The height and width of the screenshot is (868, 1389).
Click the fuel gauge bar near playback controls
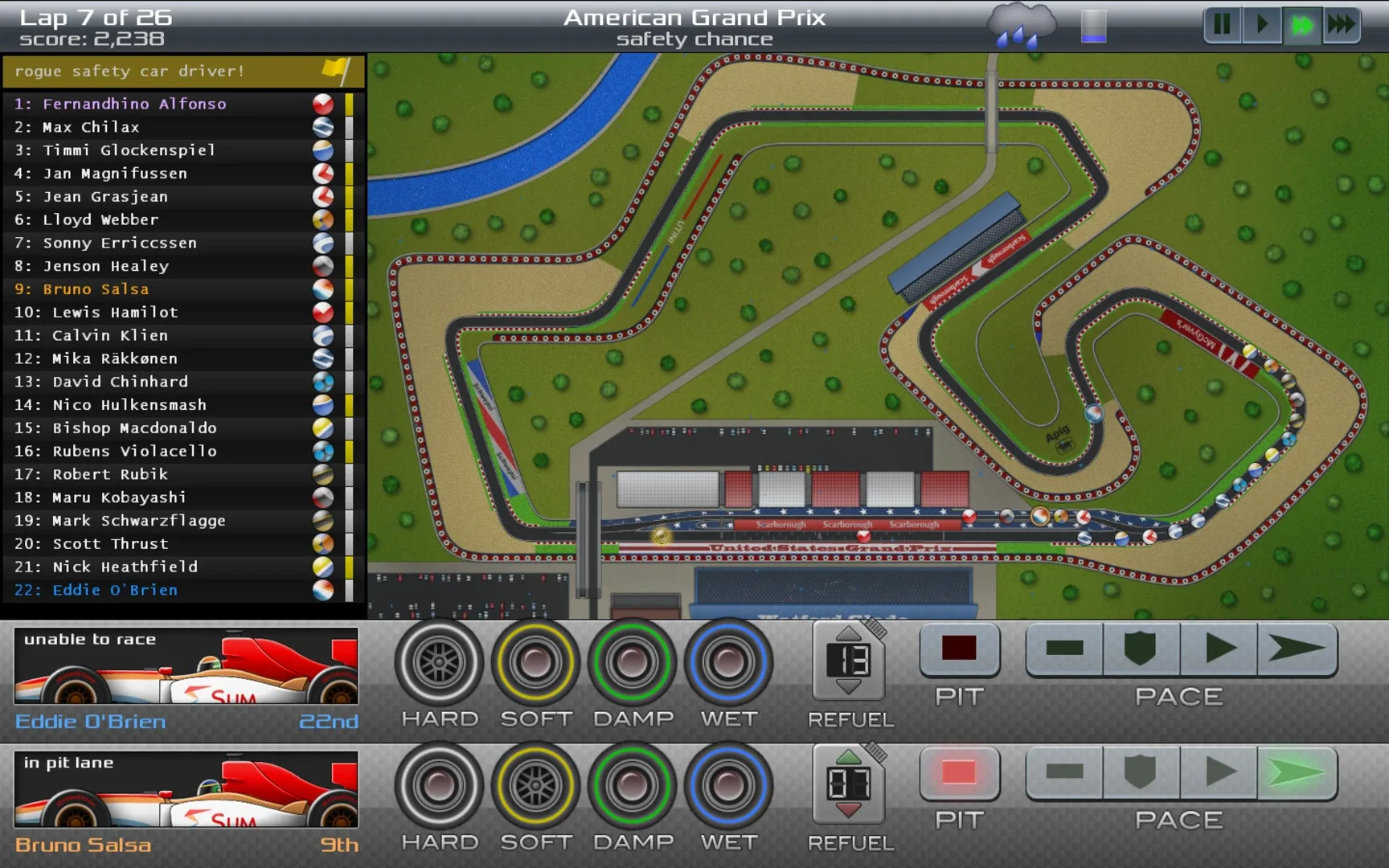point(1095,25)
